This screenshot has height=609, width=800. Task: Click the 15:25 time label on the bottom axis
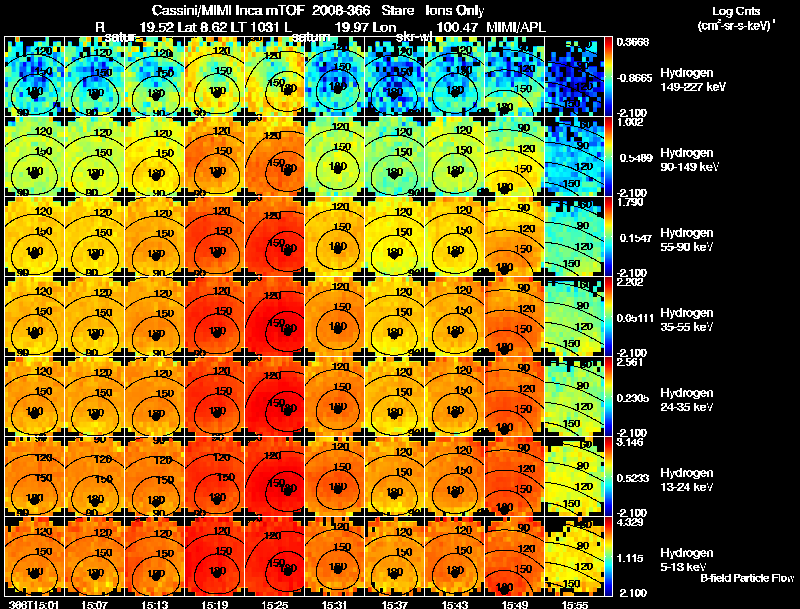tap(274, 605)
